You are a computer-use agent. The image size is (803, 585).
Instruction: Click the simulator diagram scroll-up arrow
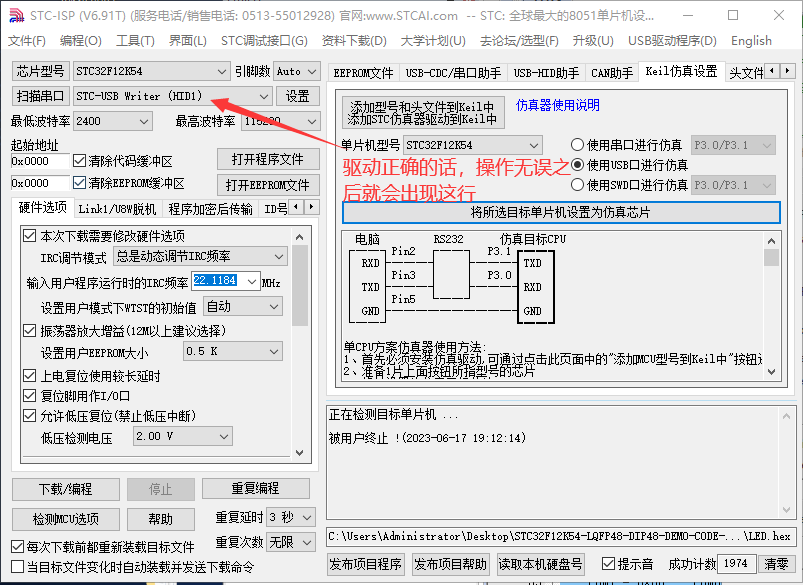[x=771, y=241]
